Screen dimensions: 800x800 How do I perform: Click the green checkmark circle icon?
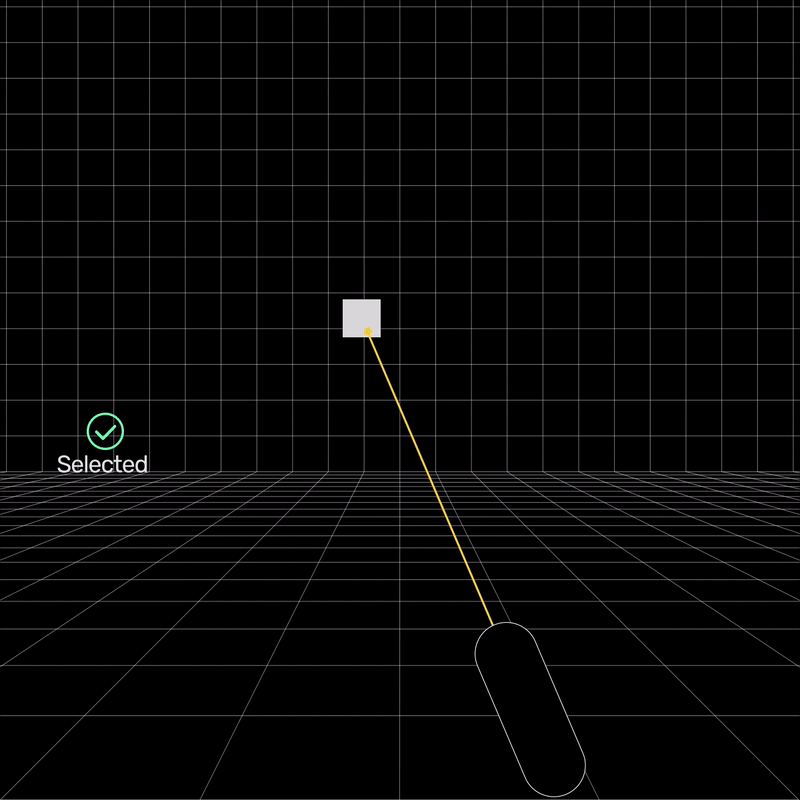(105, 431)
